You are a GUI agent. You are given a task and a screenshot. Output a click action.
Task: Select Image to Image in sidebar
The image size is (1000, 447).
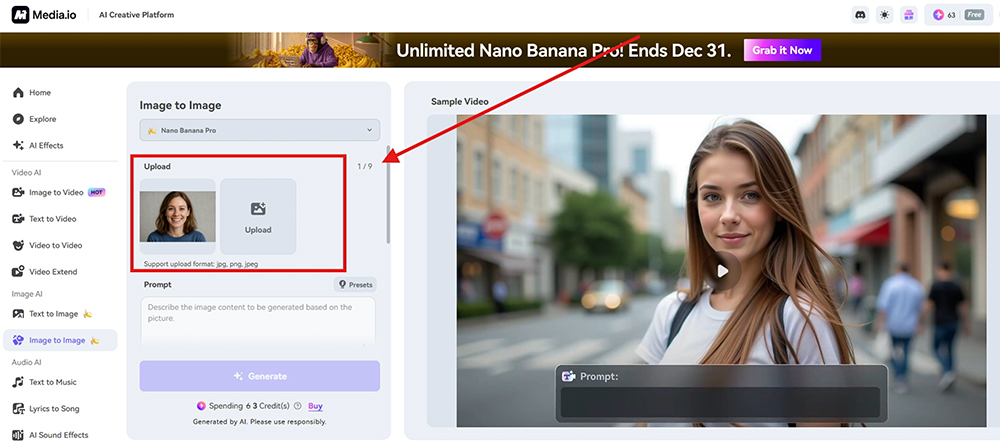coord(60,341)
